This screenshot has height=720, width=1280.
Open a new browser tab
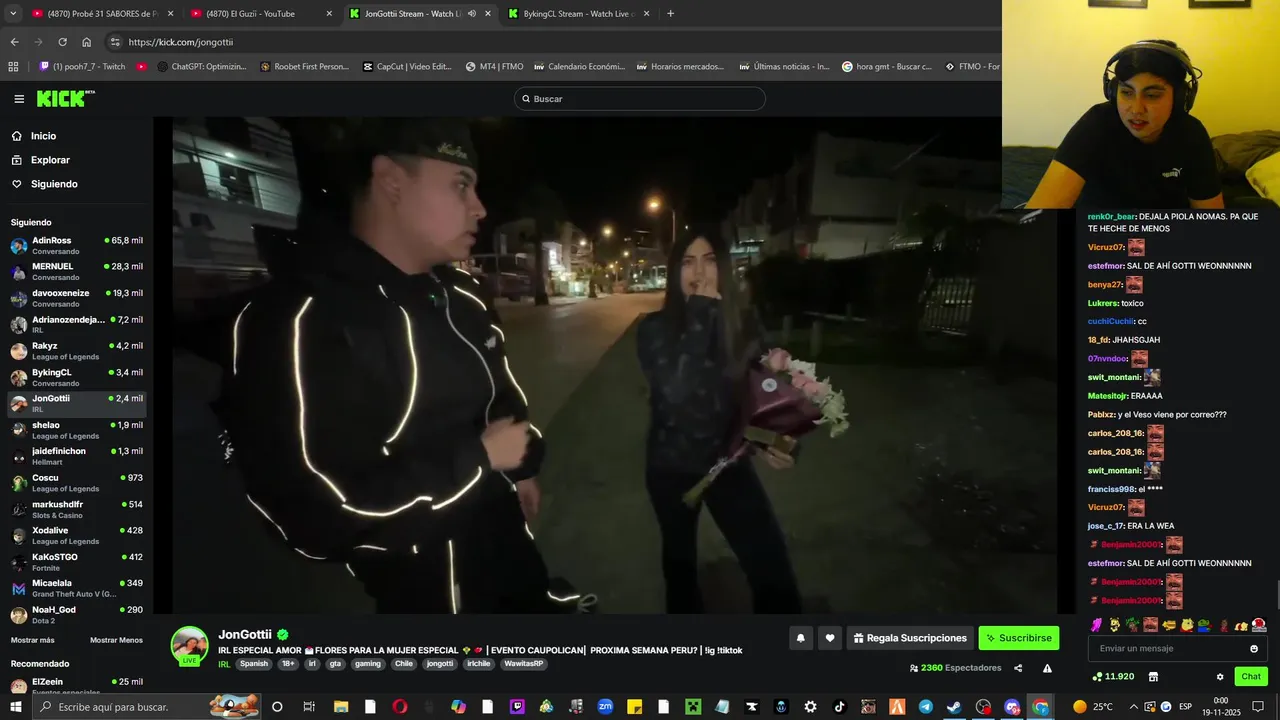pyautogui.click(x=670, y=14)
